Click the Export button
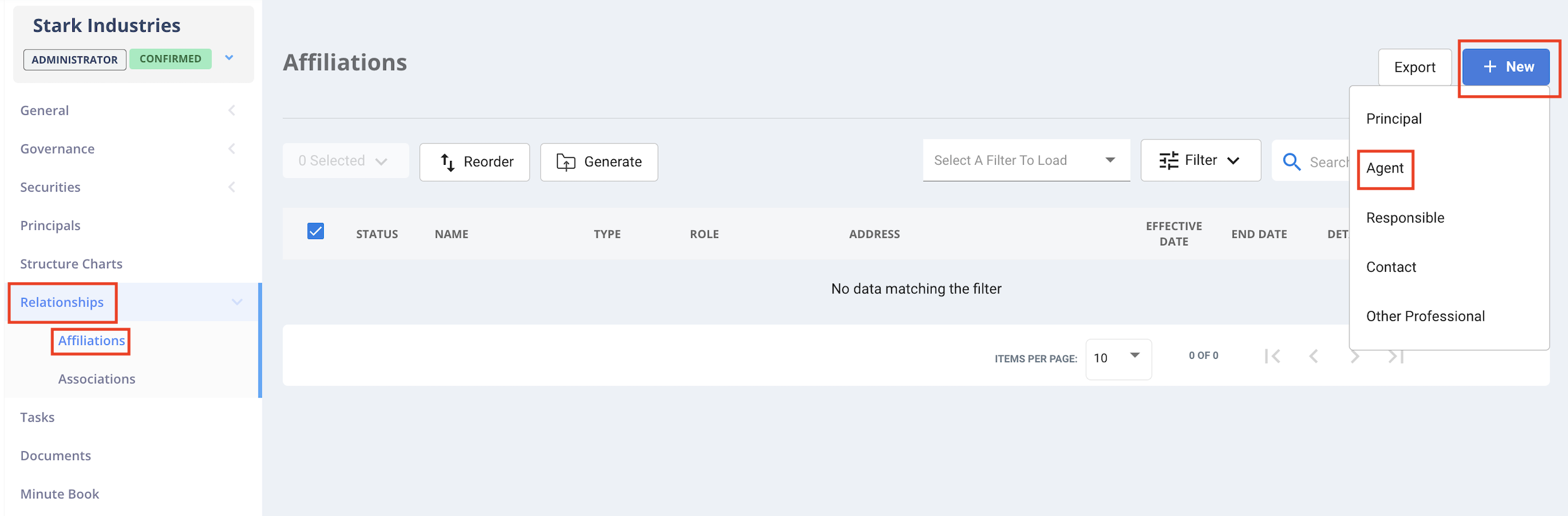 (1414, 67)
